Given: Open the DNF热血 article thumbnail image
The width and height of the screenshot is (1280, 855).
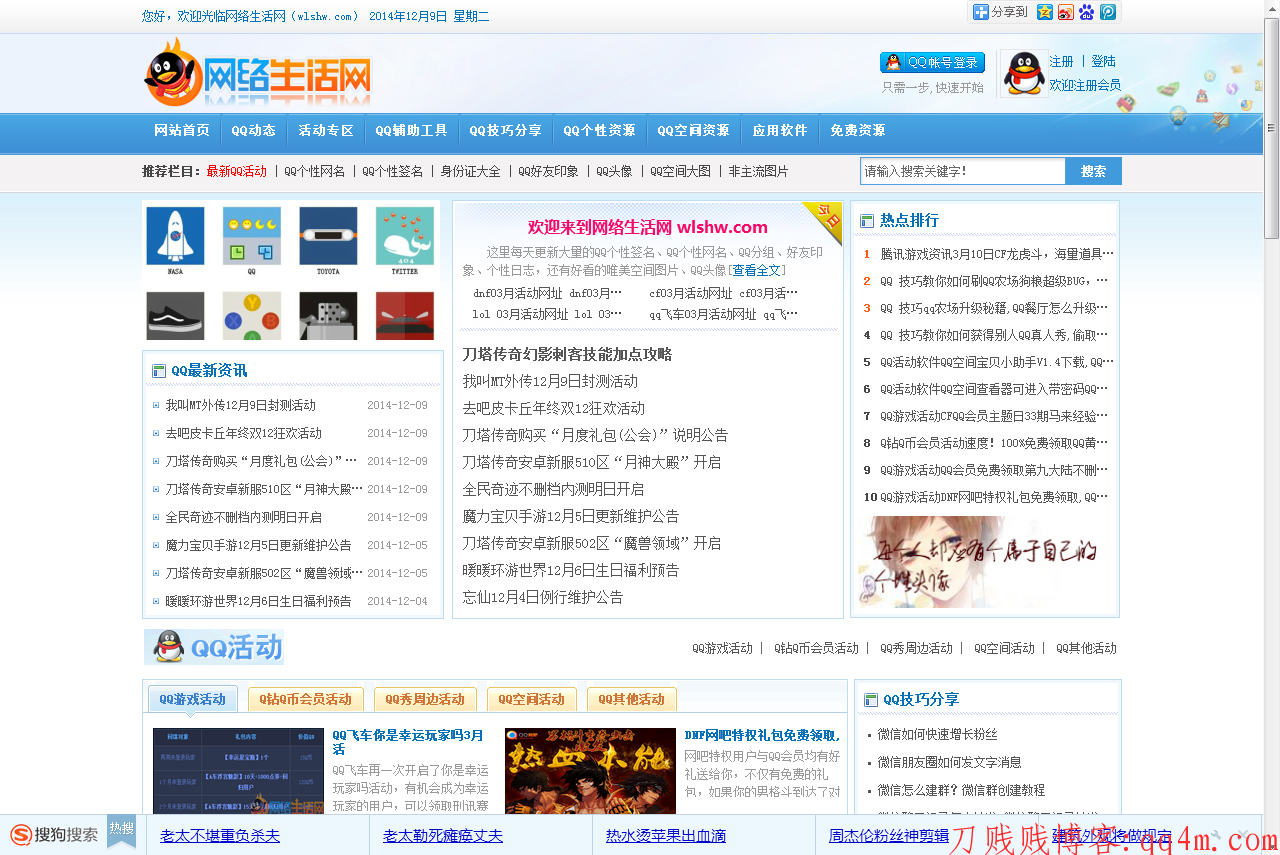Looking at the screenshot, I should click(x=590, y=771).
